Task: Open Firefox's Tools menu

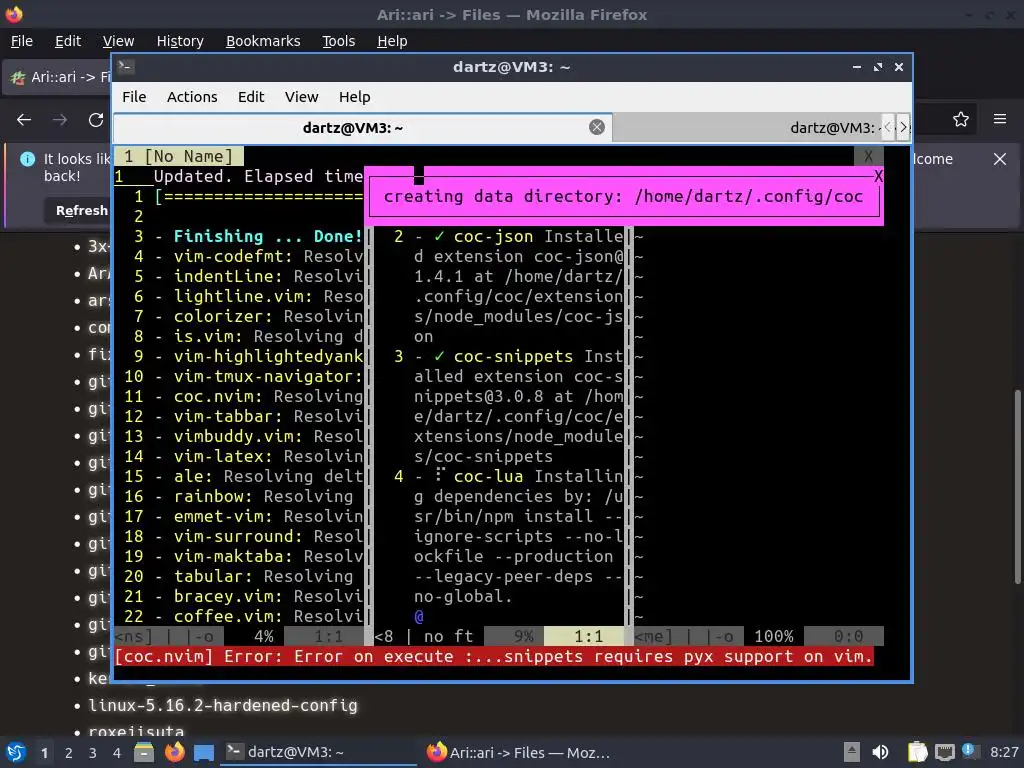Action: [338, 41]
